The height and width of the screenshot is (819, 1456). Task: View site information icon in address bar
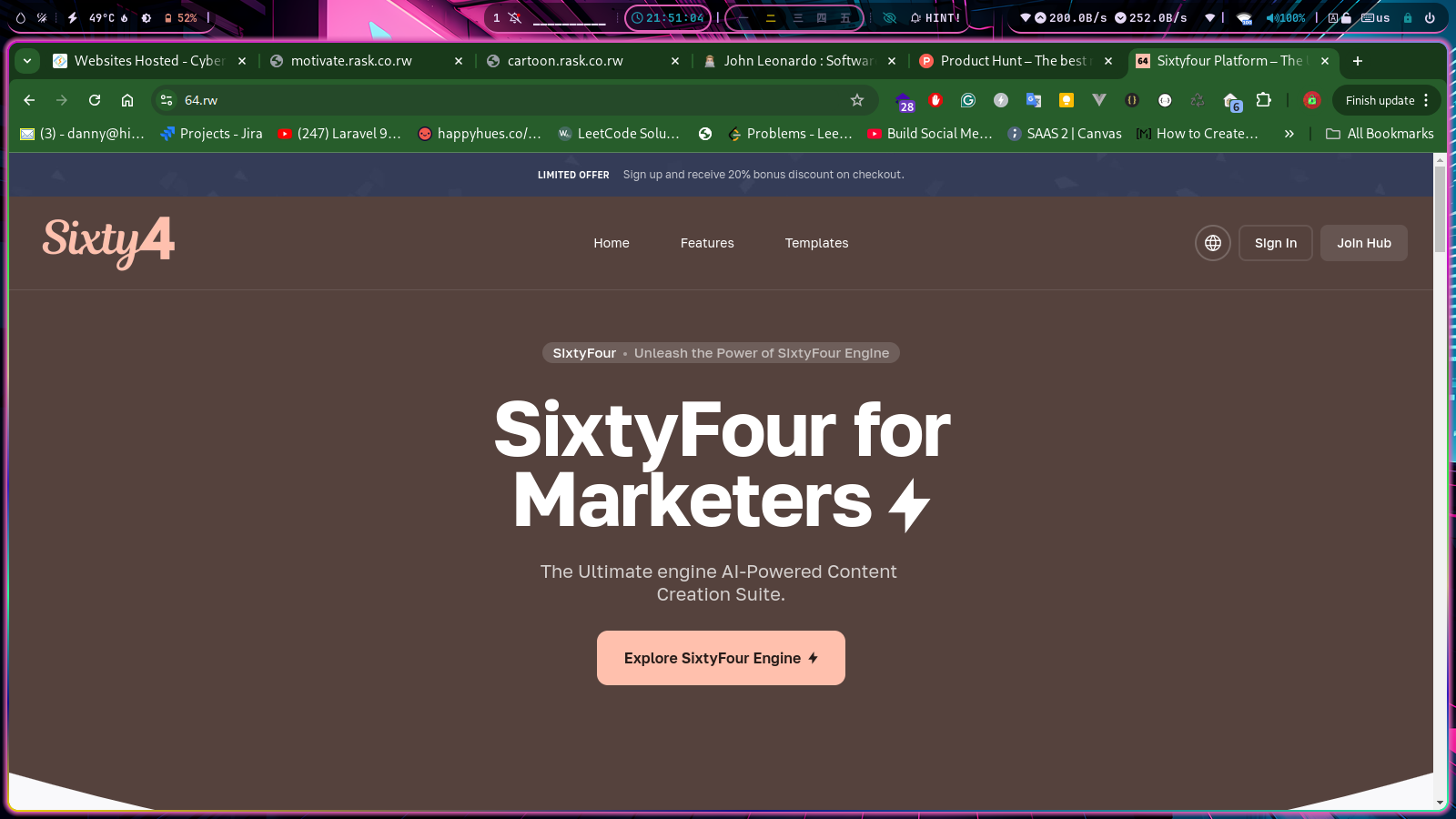click(x=167, y=100)
